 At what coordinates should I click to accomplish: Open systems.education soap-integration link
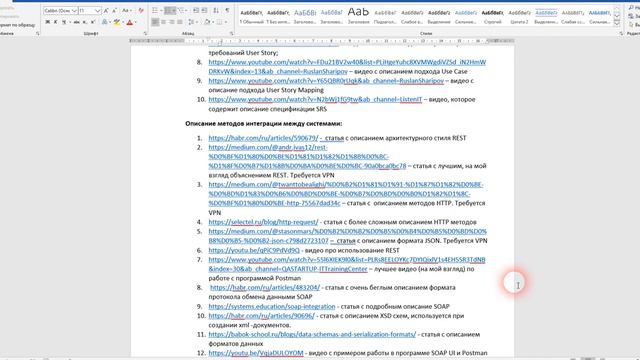pyautogui.click(x=272, y=306)
